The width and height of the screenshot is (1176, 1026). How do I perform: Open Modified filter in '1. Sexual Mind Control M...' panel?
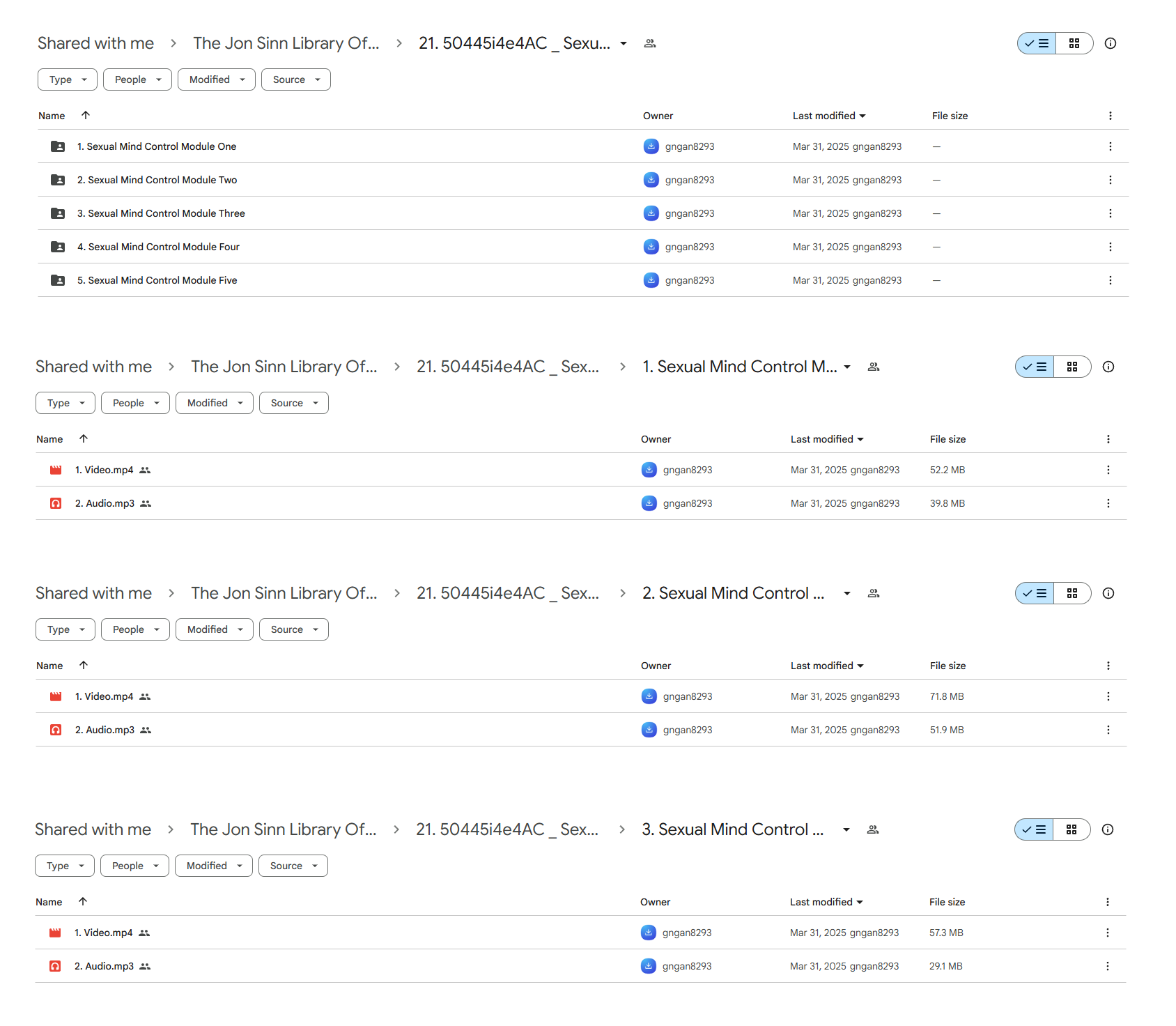215,403
